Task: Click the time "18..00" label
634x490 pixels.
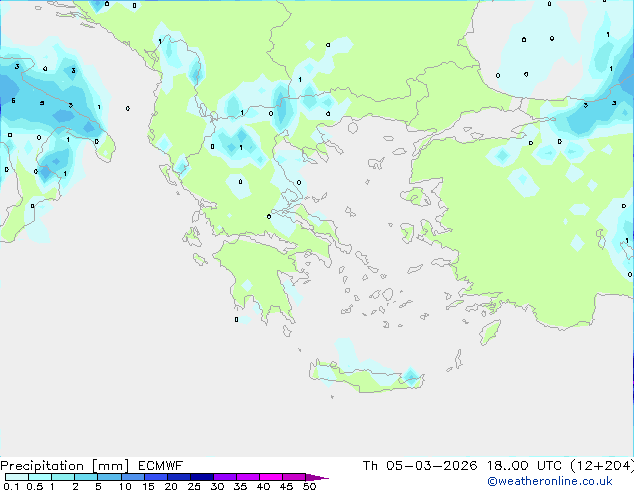Action: [507, 466]
